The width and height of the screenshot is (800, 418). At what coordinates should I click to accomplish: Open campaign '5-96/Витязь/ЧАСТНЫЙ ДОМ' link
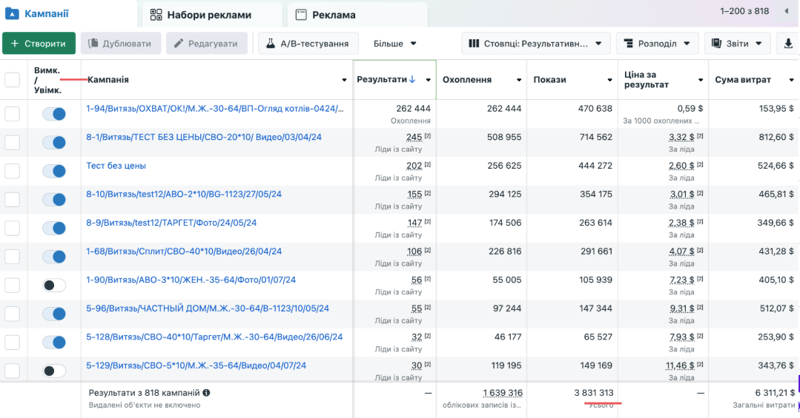(x=208, y=308)
